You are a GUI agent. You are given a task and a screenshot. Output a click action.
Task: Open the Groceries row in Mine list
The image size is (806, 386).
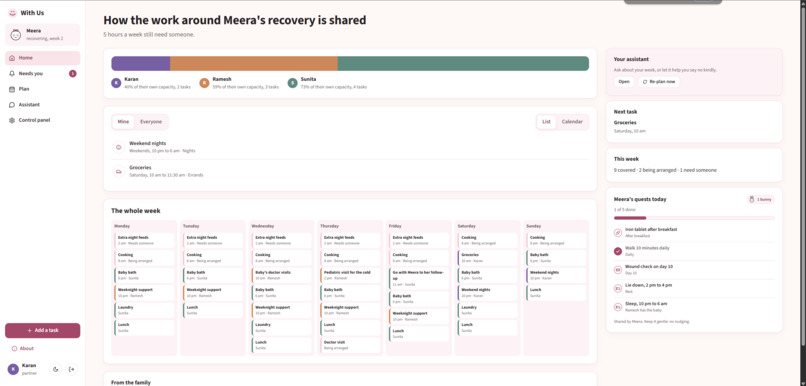pyautogui.click(x=351, y=171)
